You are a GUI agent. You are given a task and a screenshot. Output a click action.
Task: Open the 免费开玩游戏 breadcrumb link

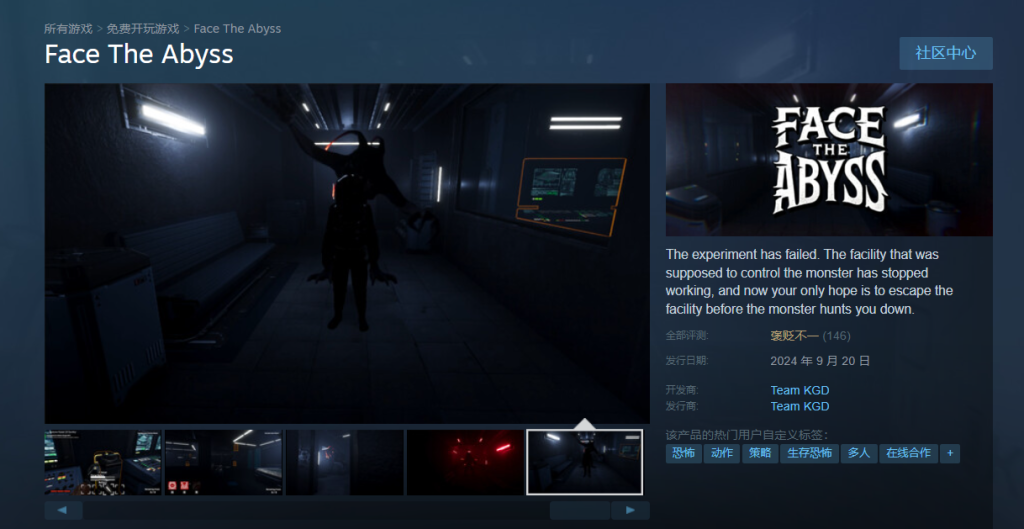[x=143, y=29]
